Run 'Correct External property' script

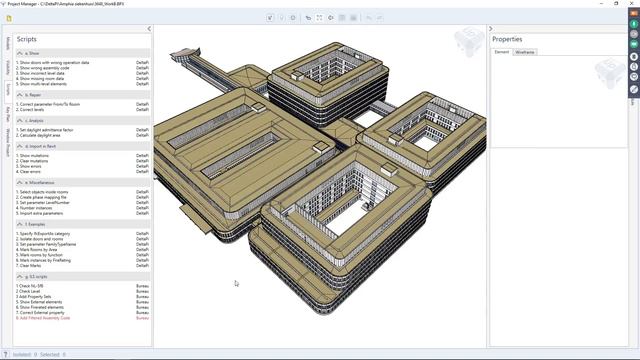click(x=40, y=313)
